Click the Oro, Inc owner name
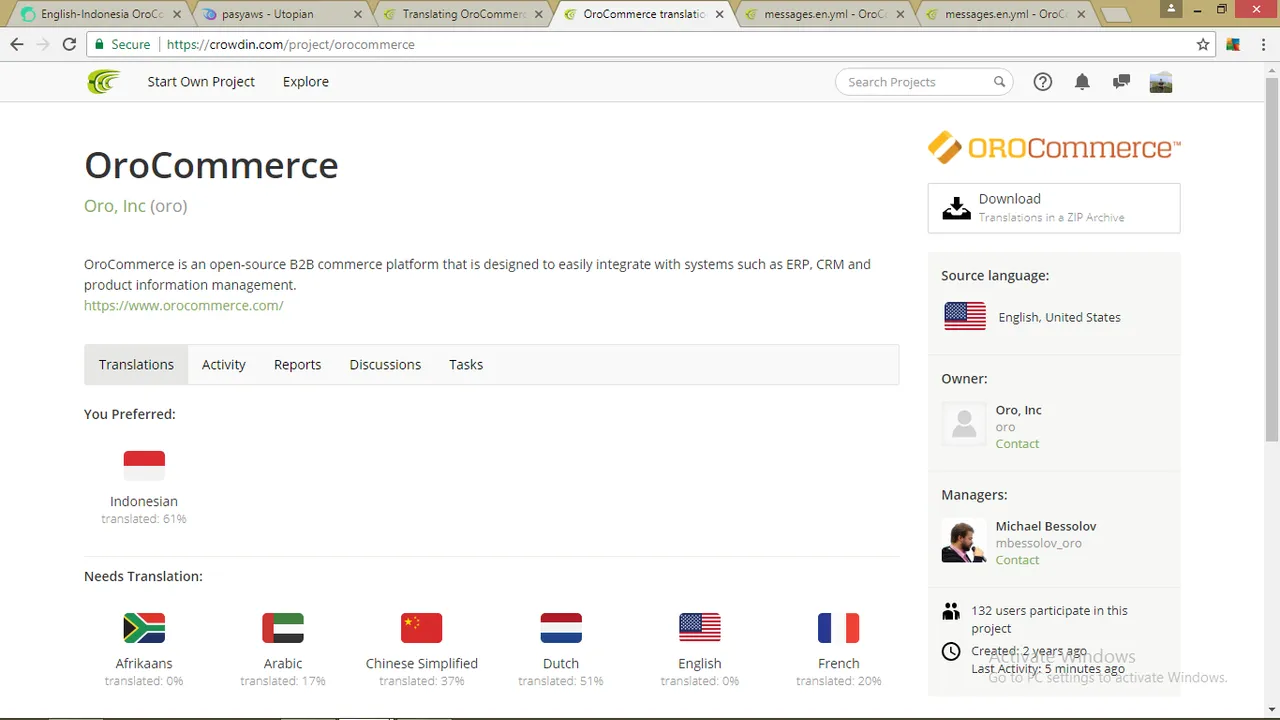Viewport: 1280px width, 720px height. point(1019,410)
